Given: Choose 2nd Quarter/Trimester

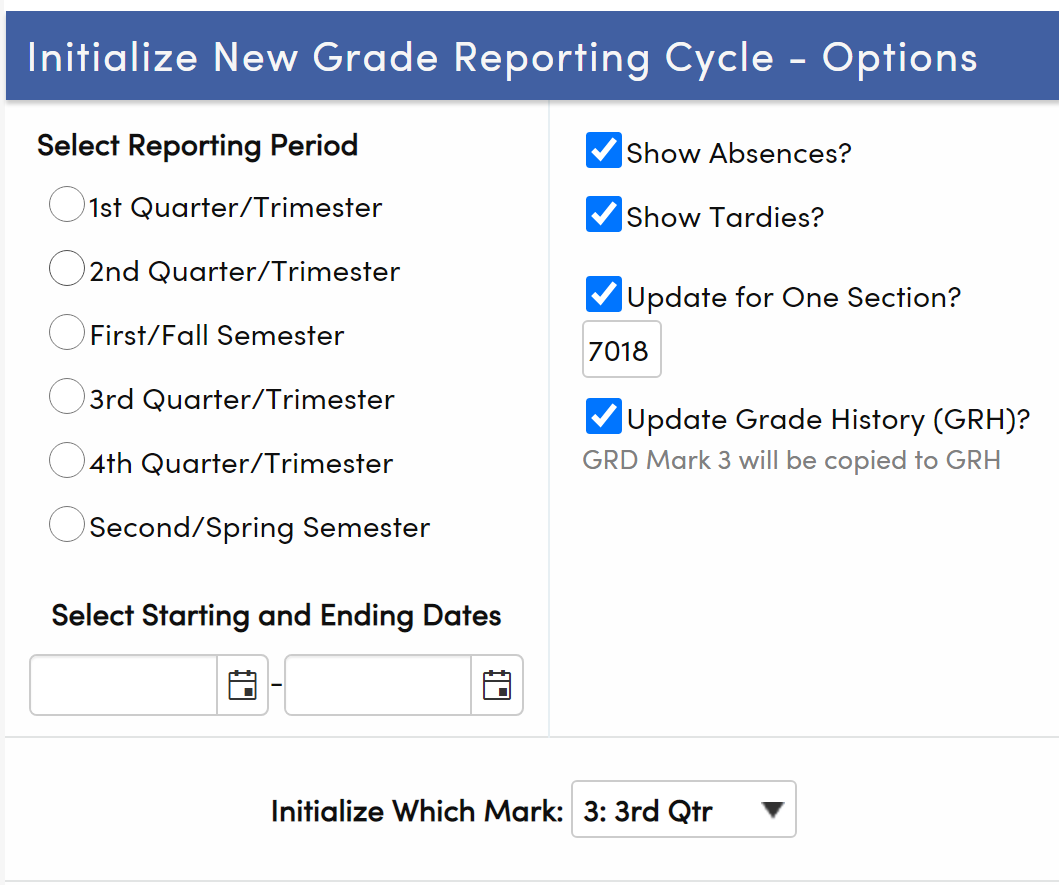Looking at the screenshot, I should [x=66, y=268].
